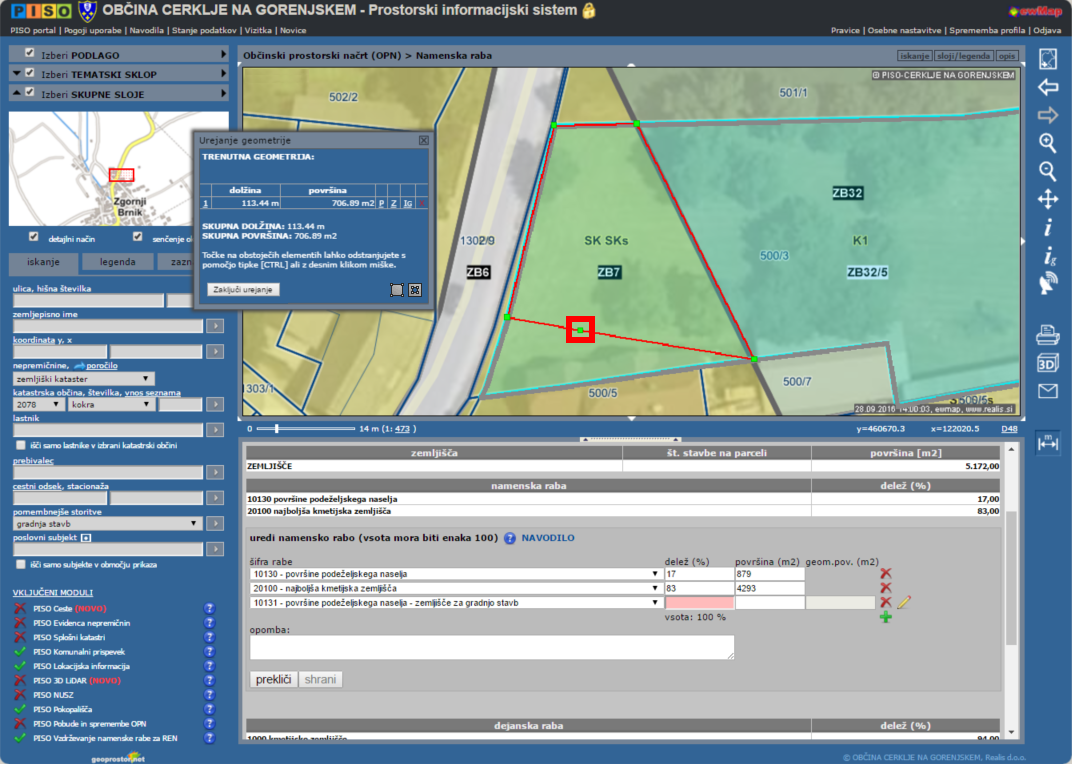This screenshot has width=1072, height=764.
Task: Click the green plus add row icon
Action: pyautogui.click(x=885, y=617)
